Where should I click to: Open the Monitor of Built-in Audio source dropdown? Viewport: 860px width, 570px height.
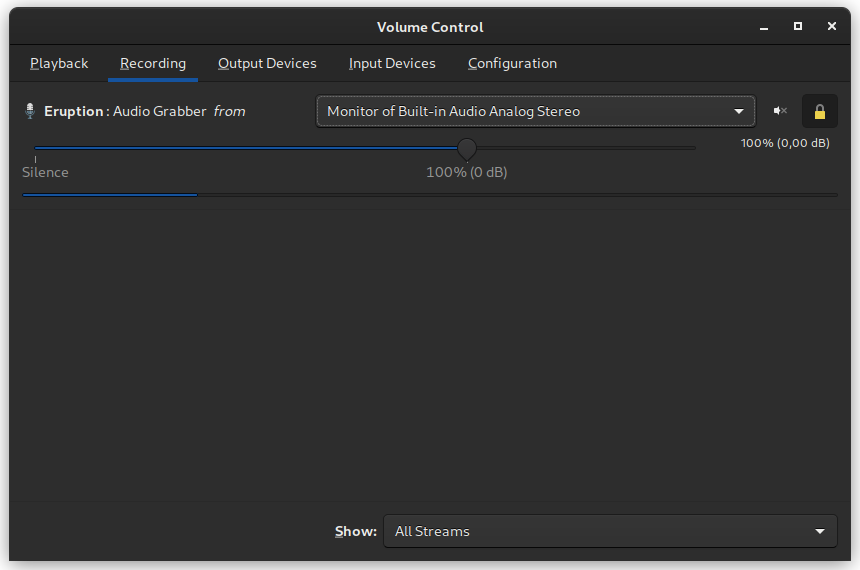[536, 111]
